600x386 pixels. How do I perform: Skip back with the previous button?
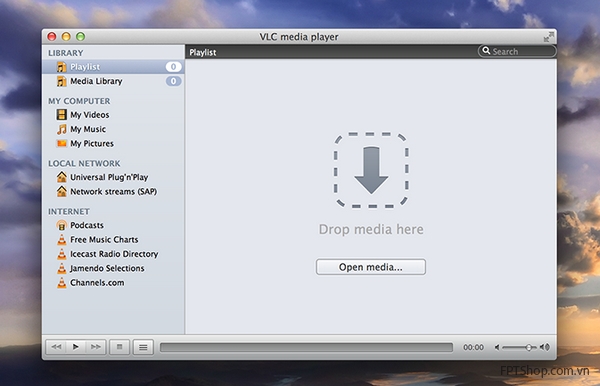tap(56, 347)
